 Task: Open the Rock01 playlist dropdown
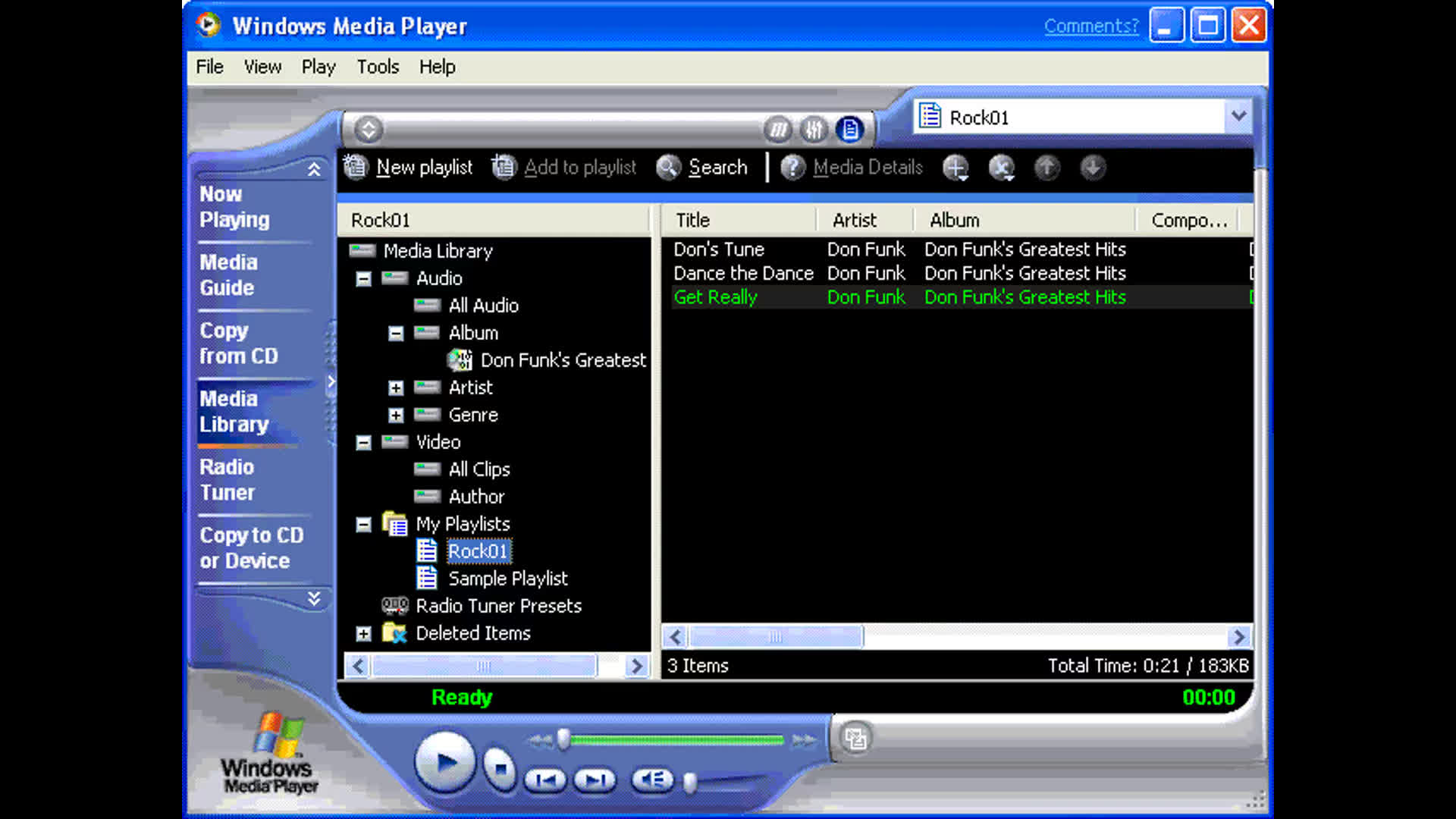(1238, 117)
